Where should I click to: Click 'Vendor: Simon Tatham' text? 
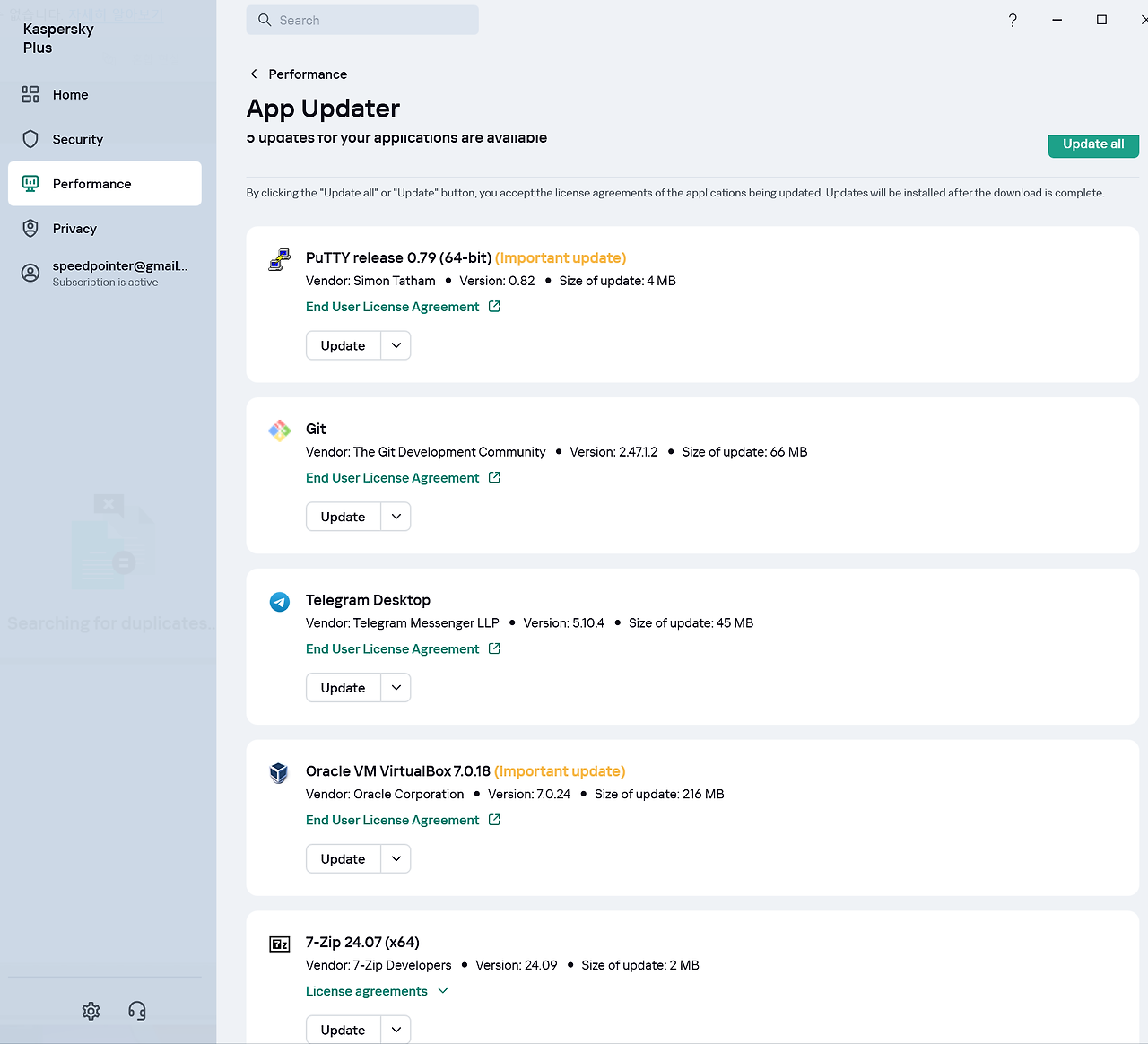[370, 281]
